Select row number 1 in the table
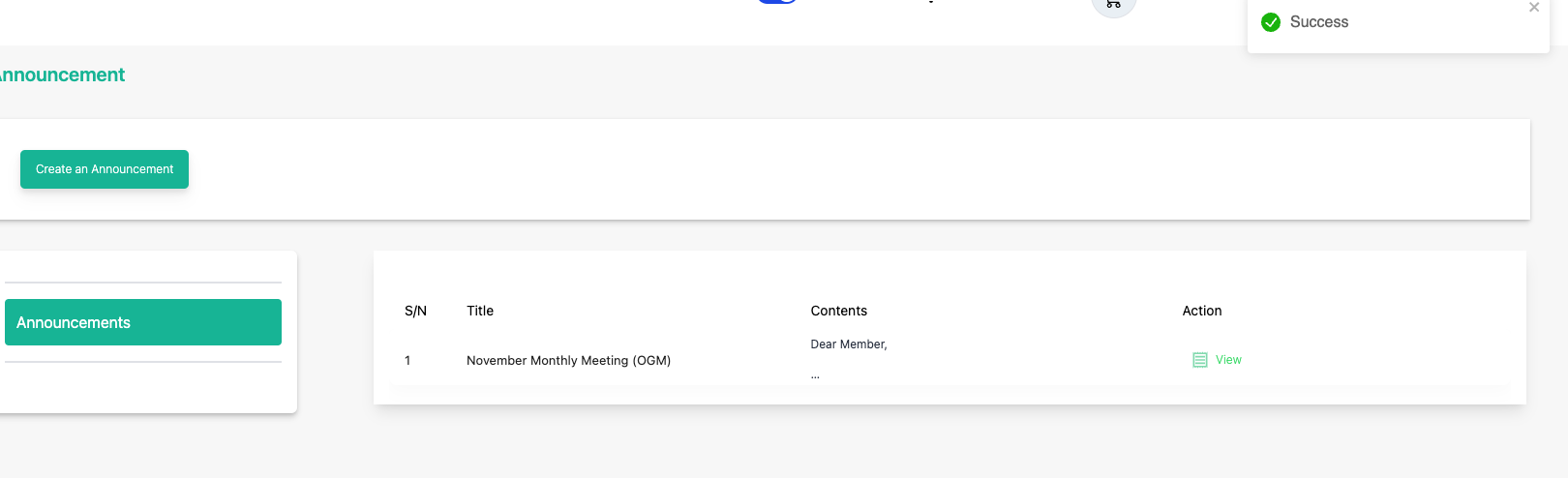 pyautogui.click(x=407, y=360)
